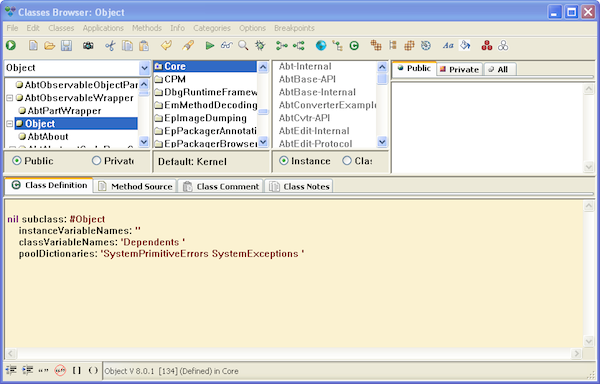Select the EpImageDumping application

point(205,118)
